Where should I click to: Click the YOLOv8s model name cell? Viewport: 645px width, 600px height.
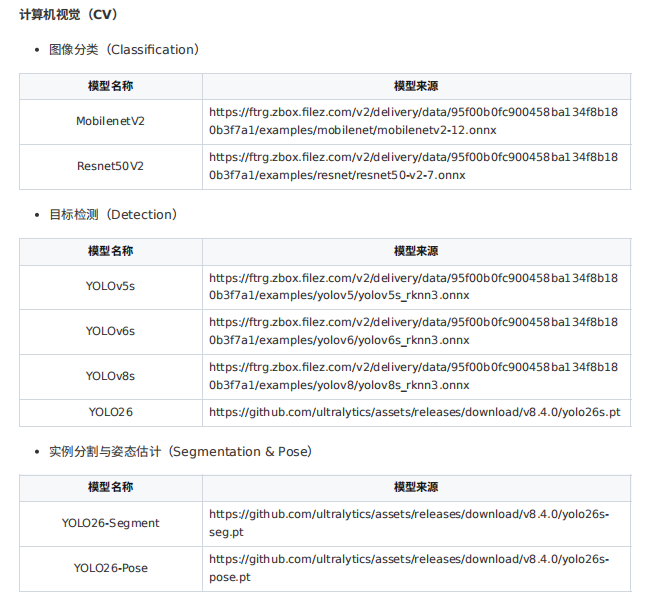[x=111, y=376]
